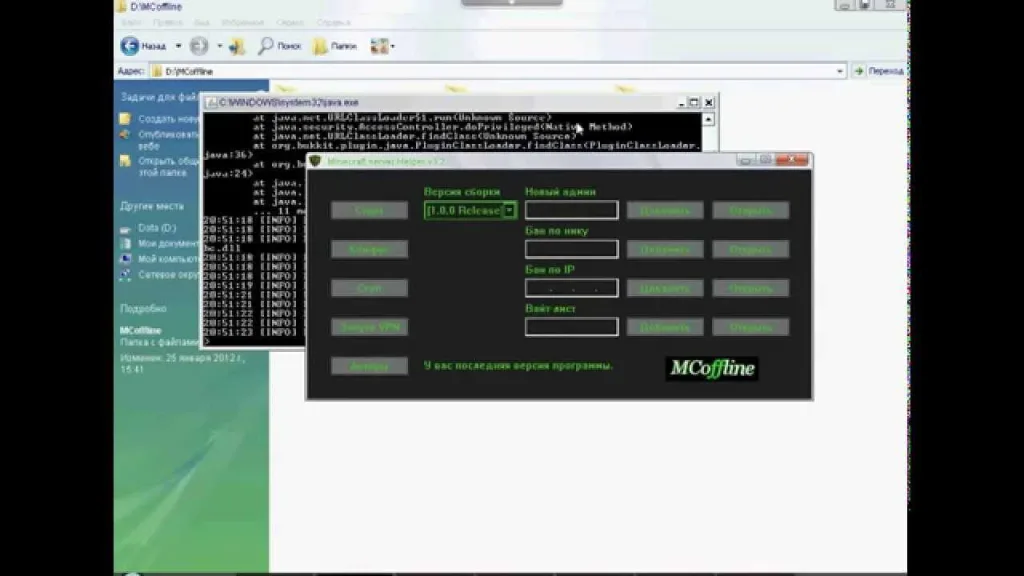
Task: Click the Вайт лист text field
Action: point(571,327)
